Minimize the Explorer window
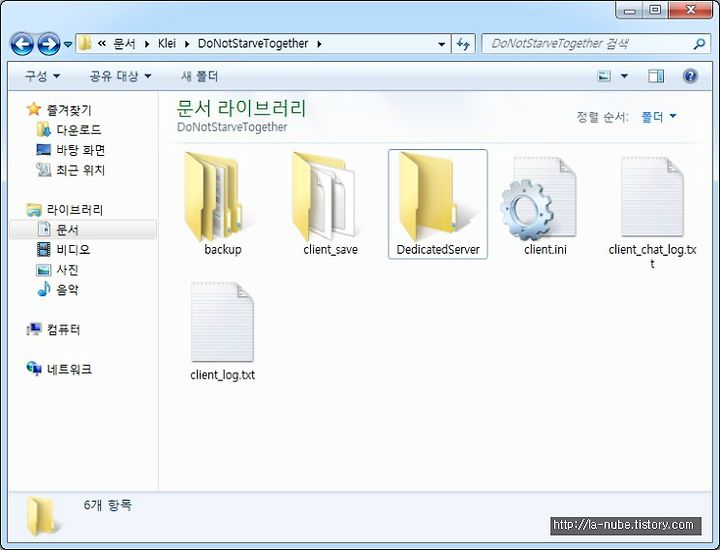720x550 pixels. click(630, 10)
